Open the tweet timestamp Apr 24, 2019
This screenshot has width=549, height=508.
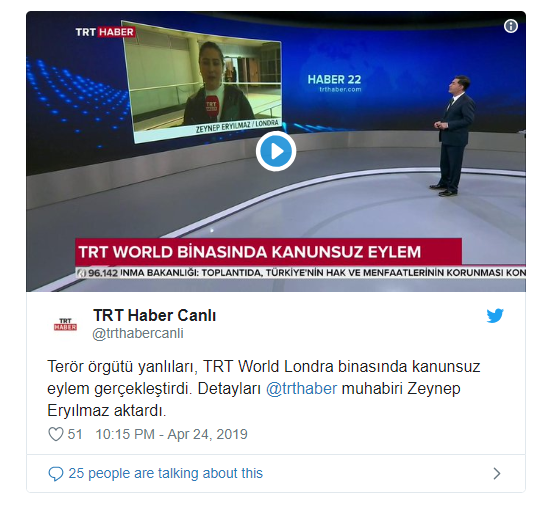coord(172,434)
